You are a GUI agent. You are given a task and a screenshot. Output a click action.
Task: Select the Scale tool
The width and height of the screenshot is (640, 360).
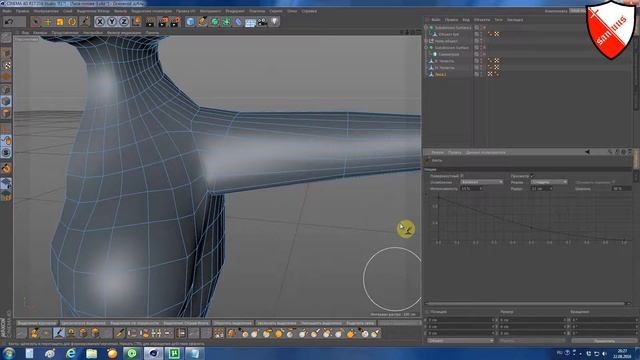coord(60,22)
